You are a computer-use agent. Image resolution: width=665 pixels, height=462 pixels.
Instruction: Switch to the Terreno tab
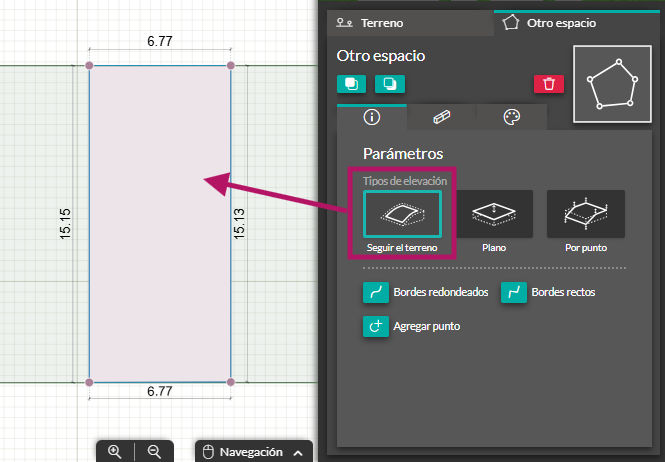(410, 23)
